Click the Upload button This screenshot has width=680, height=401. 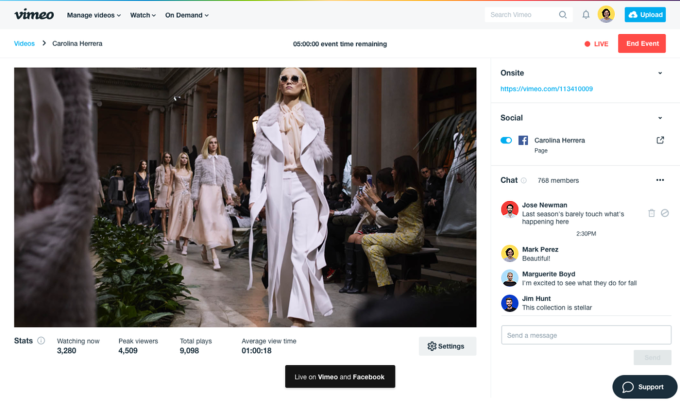coord(645,15)
